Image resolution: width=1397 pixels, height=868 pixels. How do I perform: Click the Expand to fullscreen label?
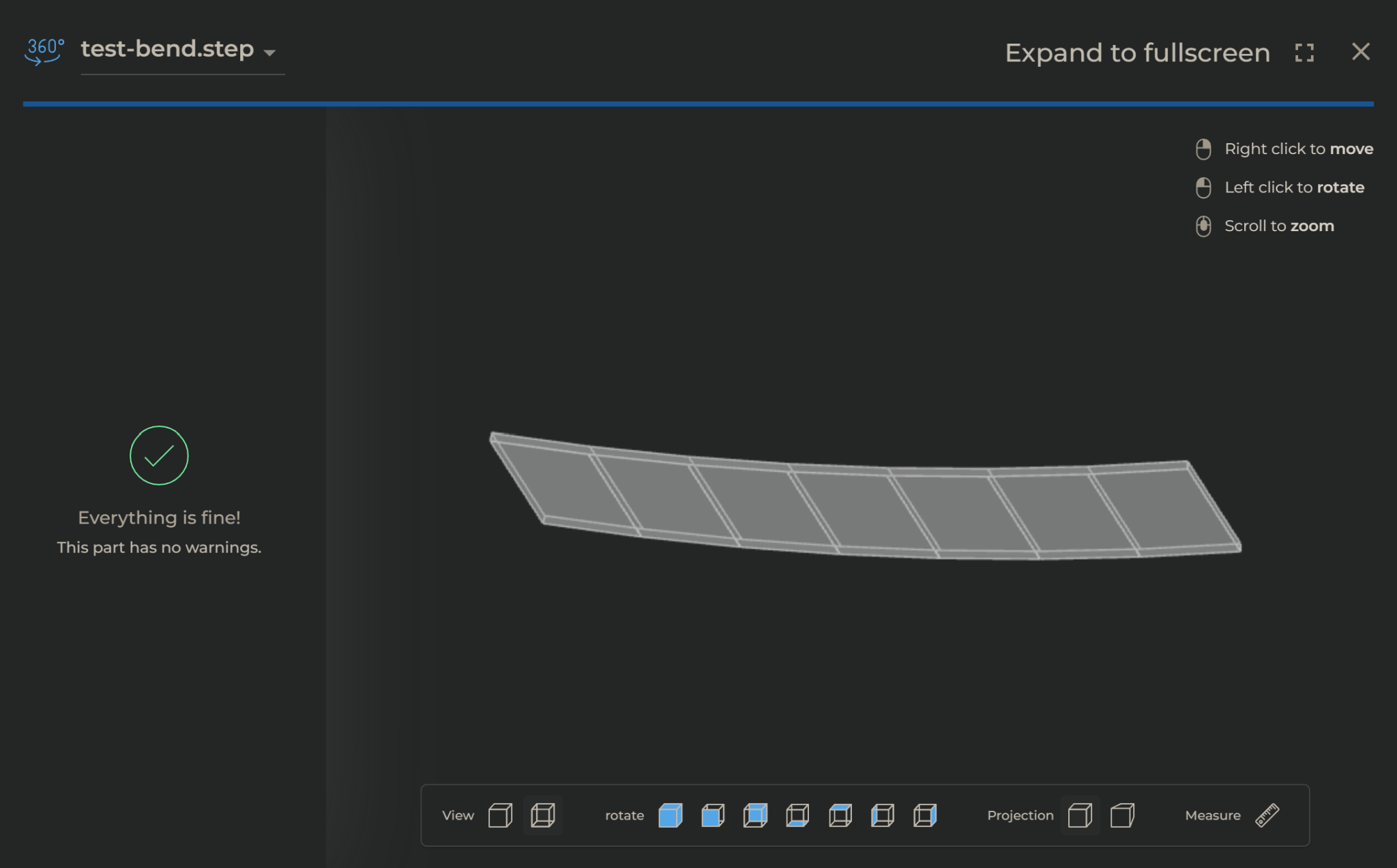tap(1137, 53)
